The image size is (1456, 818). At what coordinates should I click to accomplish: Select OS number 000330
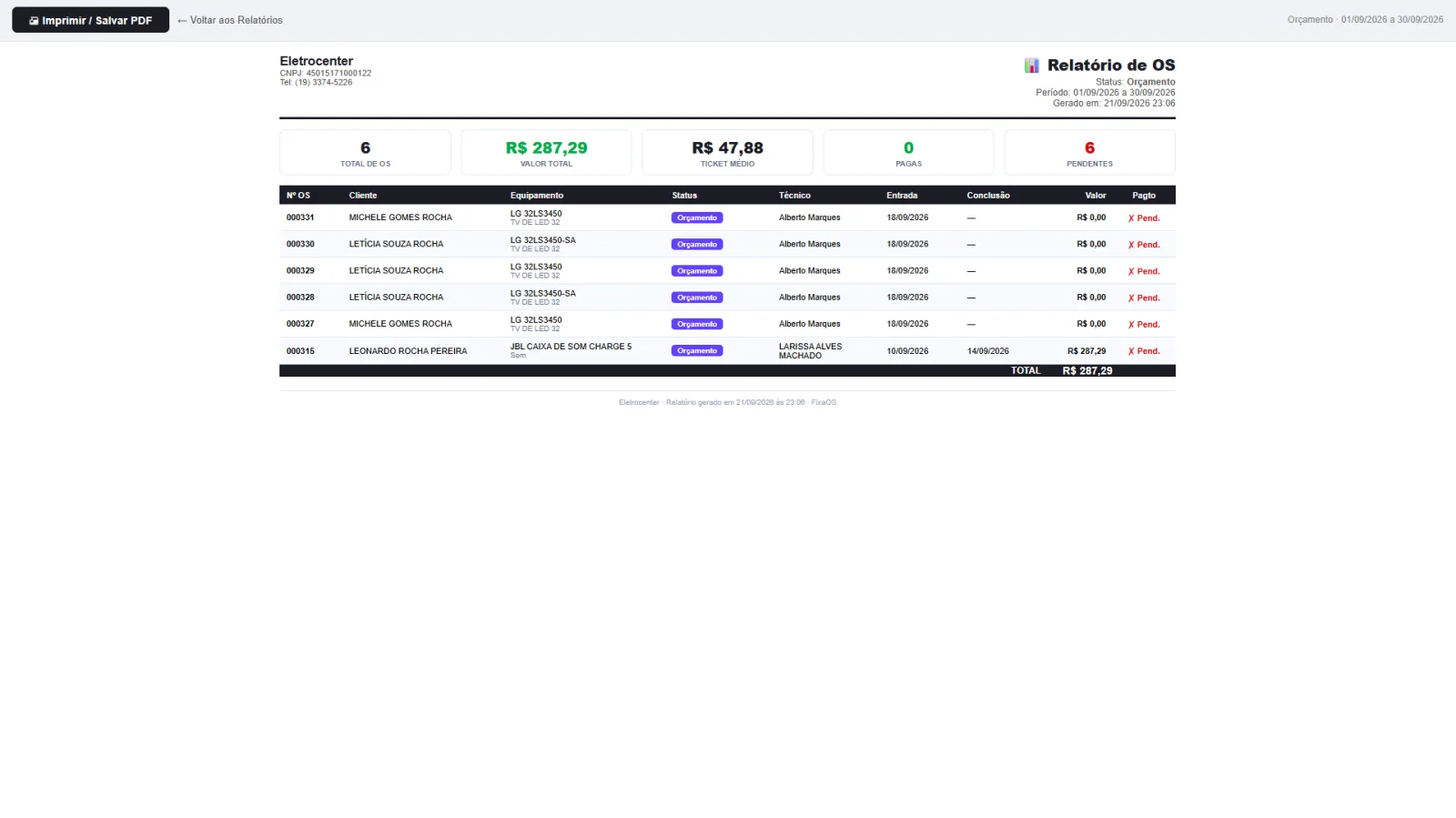[300, 244]
